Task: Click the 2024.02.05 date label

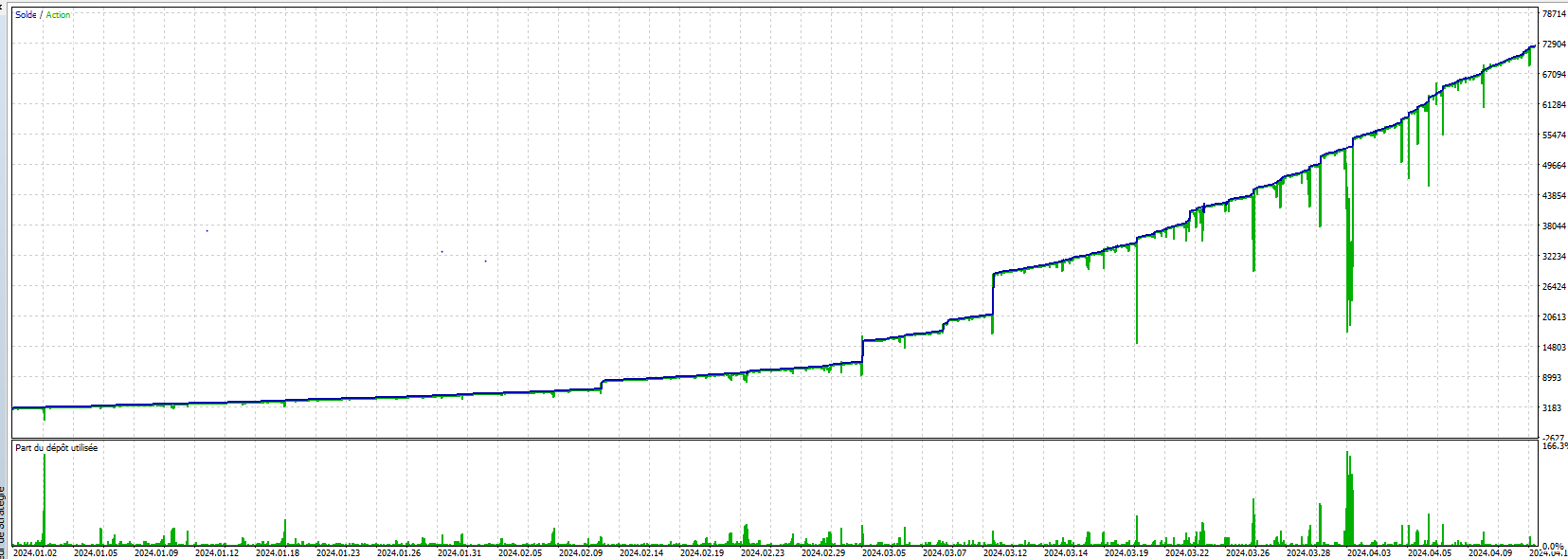Action: pyautogui.click(x=520, y=553)
